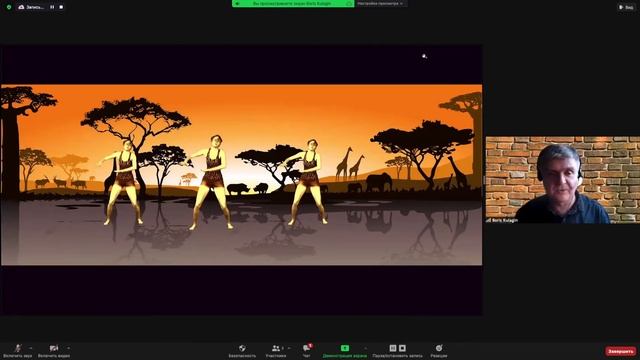640x360 pixels.
Task: Expand audio options arrow next to microphone
Action: click(x=31, y=348)
